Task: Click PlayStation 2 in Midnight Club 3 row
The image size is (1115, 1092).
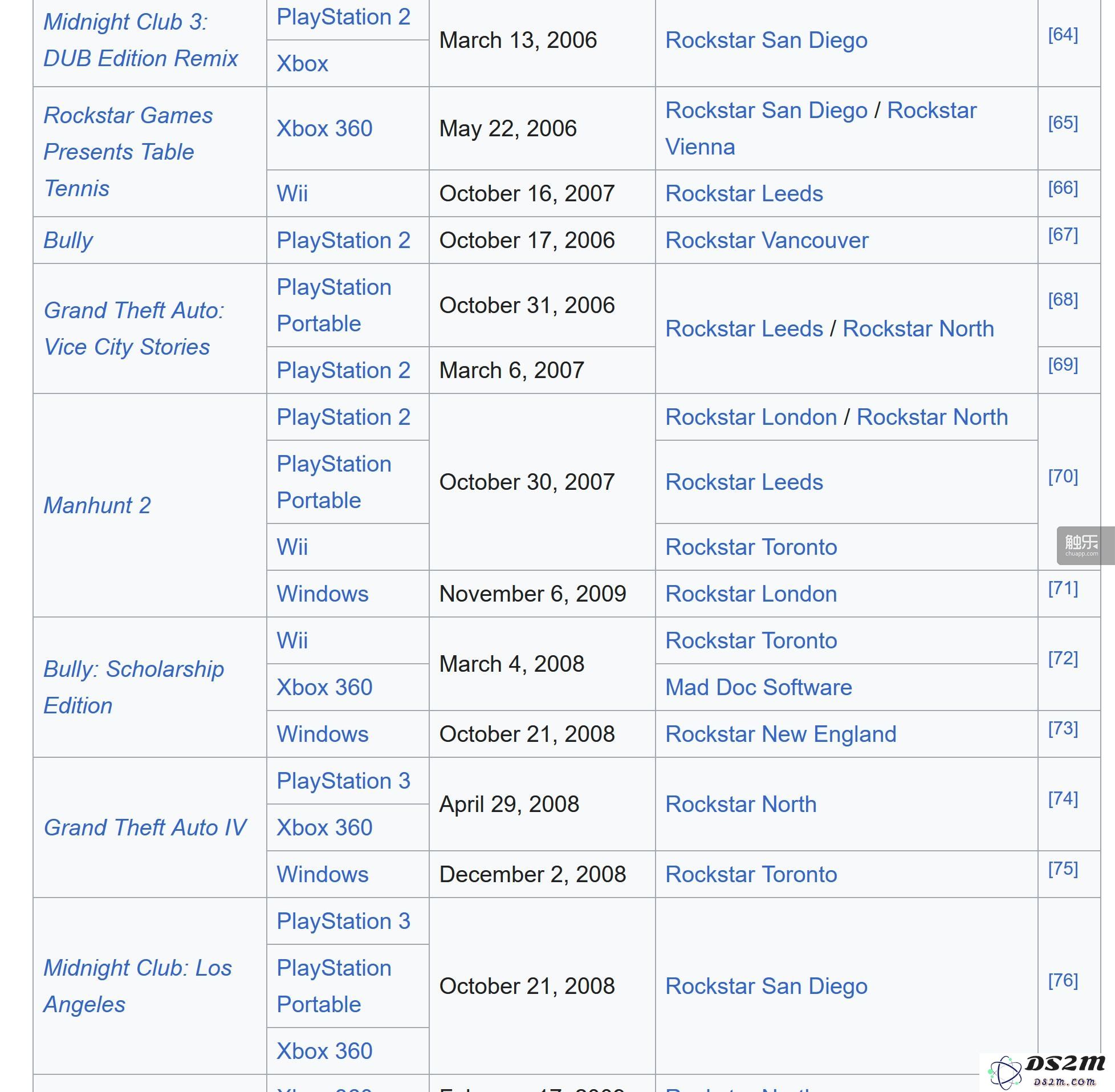Action: pos(343,17)
